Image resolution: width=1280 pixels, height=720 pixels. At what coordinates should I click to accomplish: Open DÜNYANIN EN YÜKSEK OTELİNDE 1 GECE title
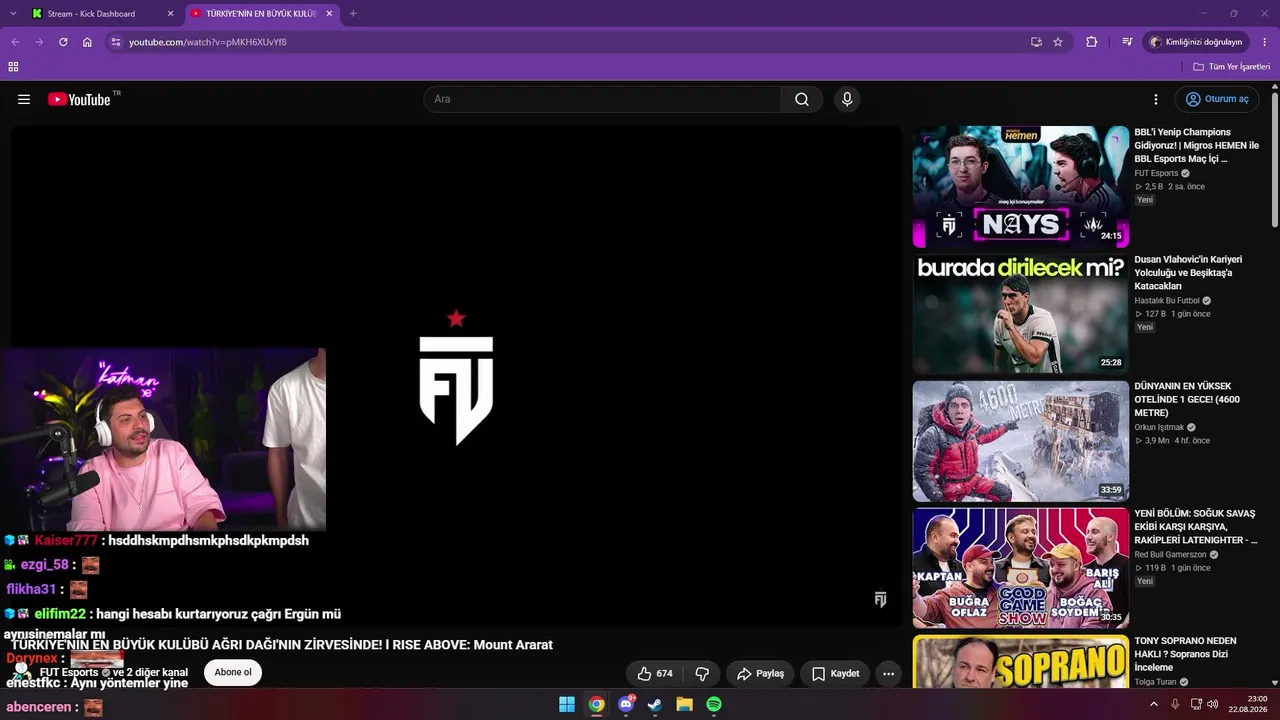(x=1187, y=400)
